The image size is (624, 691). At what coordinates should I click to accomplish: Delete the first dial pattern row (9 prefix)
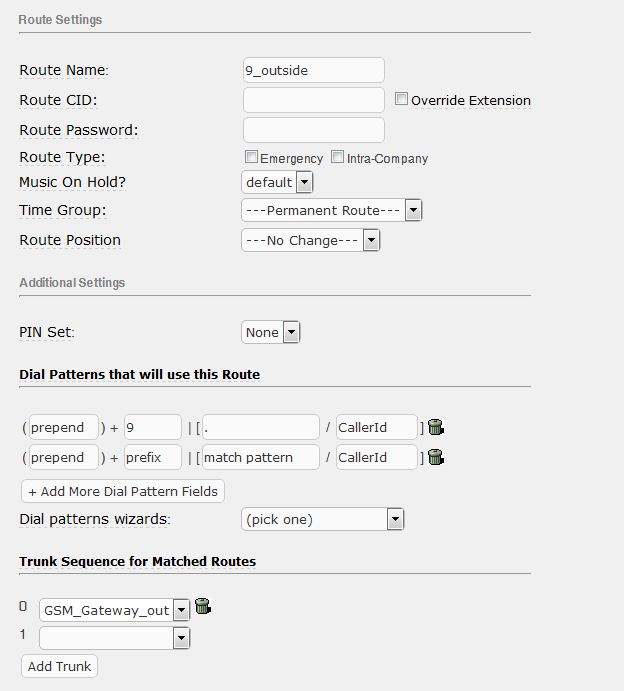(435, 427)
